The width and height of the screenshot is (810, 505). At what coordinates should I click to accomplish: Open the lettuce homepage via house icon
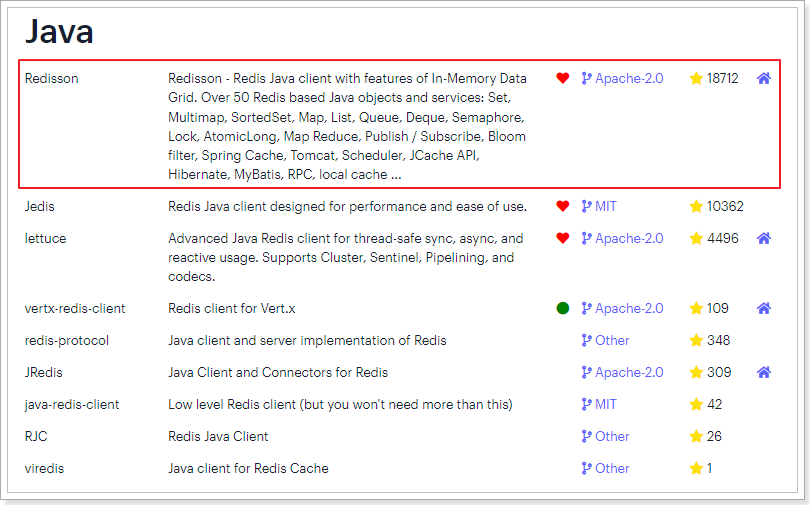(x=764, y=238)
